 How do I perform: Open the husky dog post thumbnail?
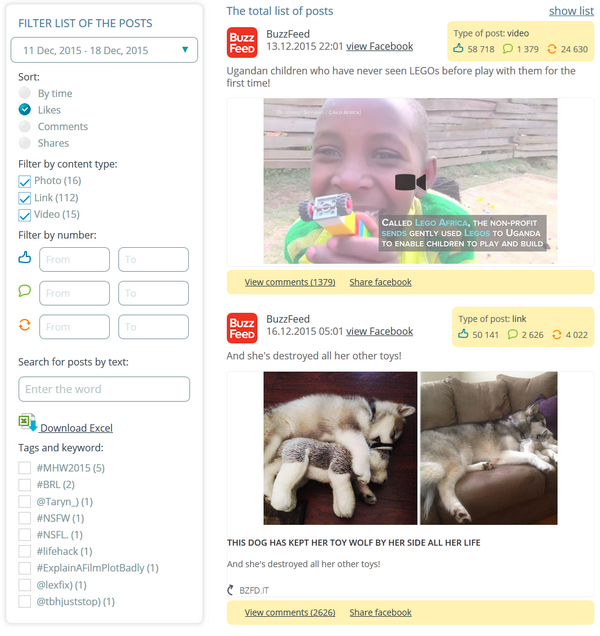pyautogui.click(x=411, y=448)
